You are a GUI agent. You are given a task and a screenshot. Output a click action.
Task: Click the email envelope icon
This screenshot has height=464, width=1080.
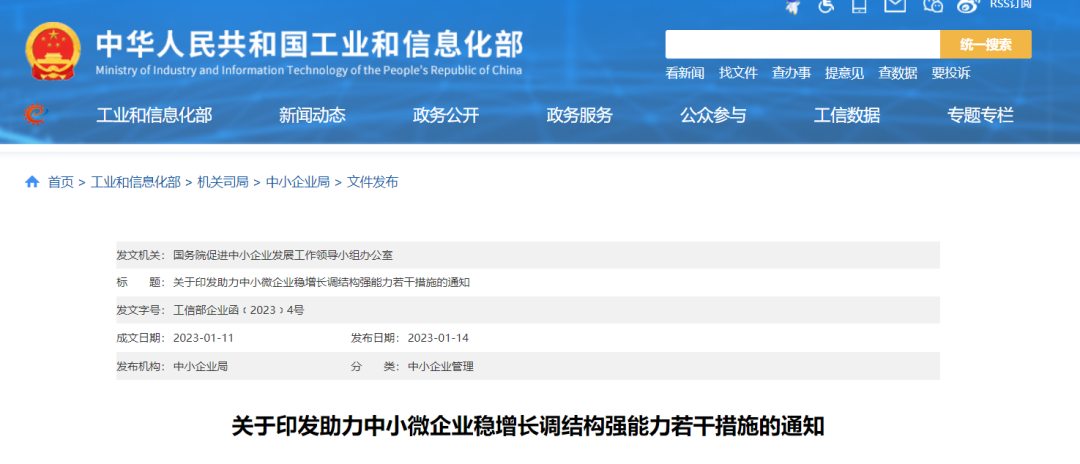(895, 6)
